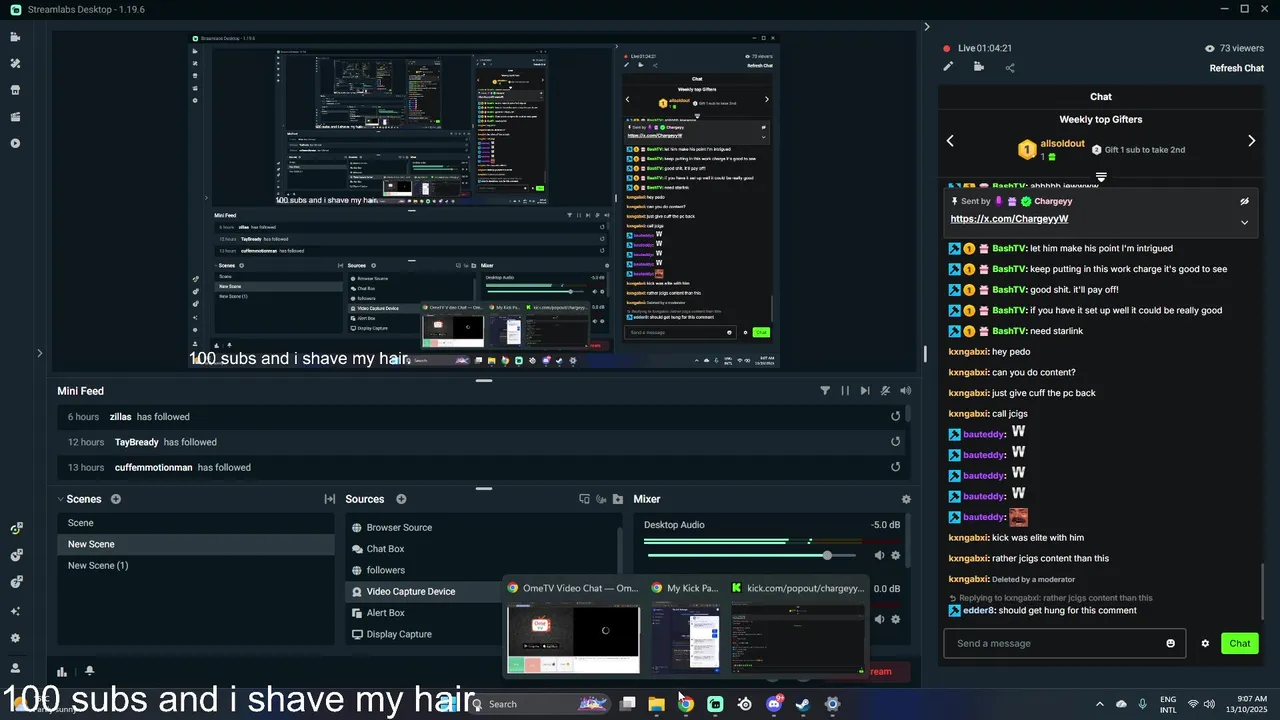Open the Recordings play-circle icon in sidebar
The image size is (1280, 720).
[x=15, y=143]
